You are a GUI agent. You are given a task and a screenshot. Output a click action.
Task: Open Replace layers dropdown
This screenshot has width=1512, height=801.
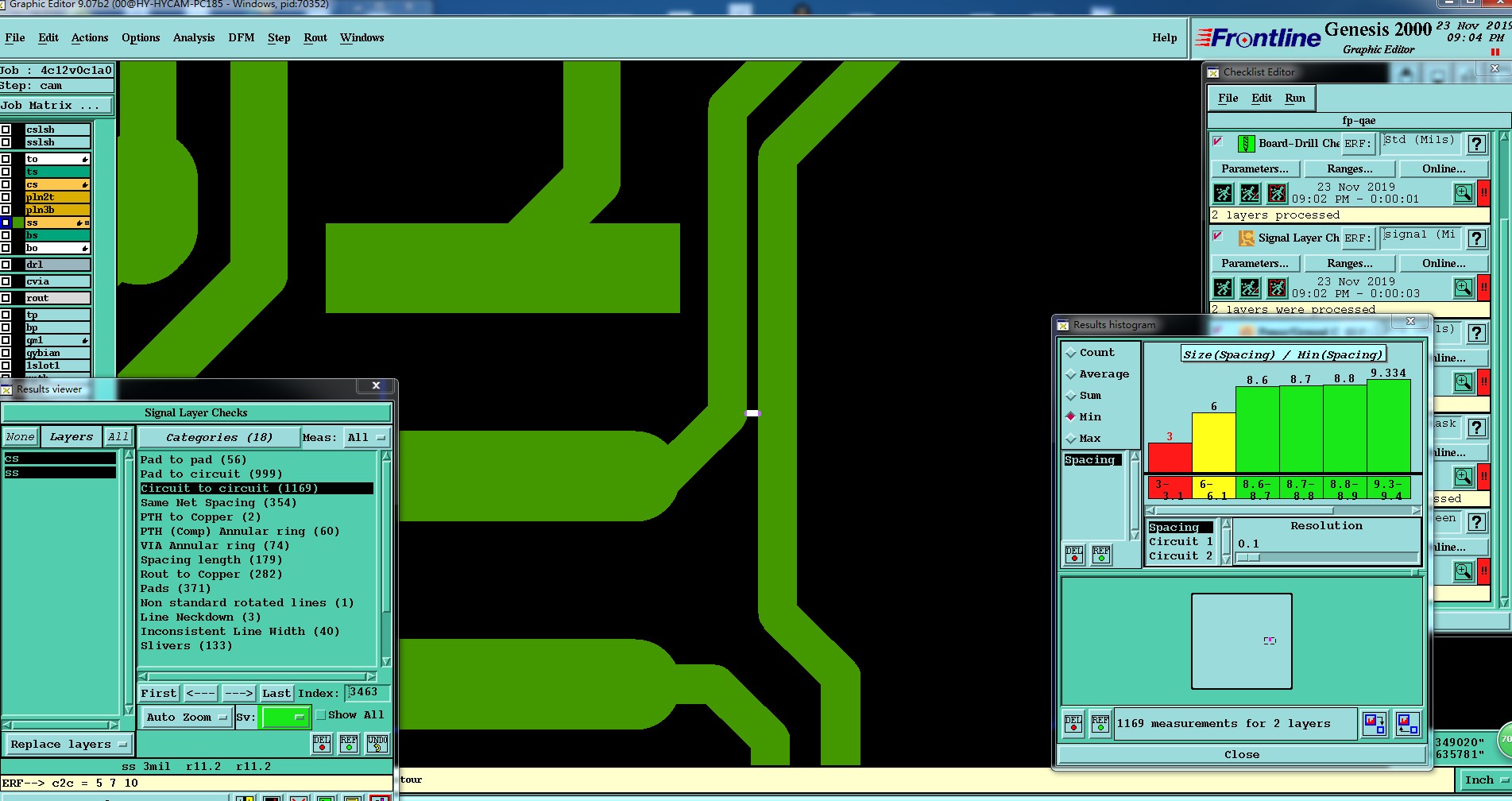68,745
